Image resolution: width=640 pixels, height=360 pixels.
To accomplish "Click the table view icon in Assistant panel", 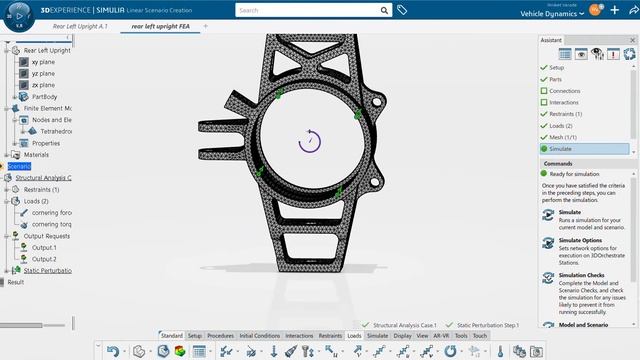I will point(565,54).
